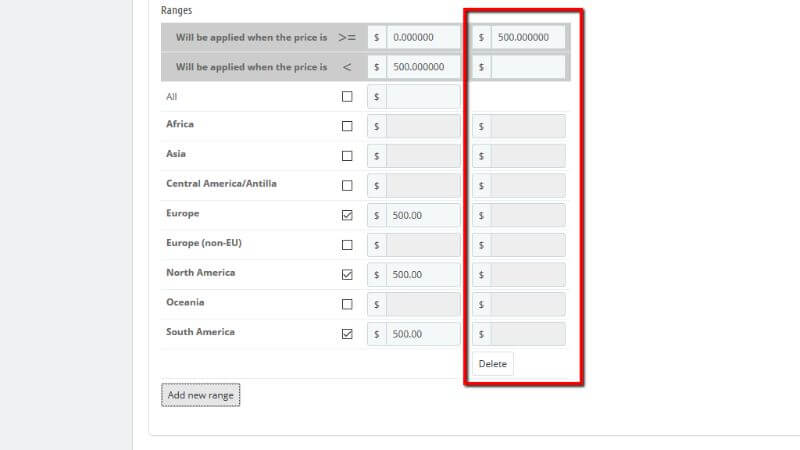Screen dimensions: 800x450
Task: Uncheck the Europe zone checkbox
Action: [347, 215]
